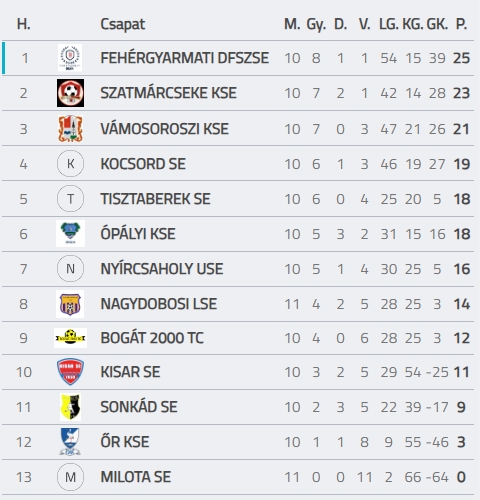Click the GK. goal difference header
480x500 pixels.
click(x=437, y=24)
